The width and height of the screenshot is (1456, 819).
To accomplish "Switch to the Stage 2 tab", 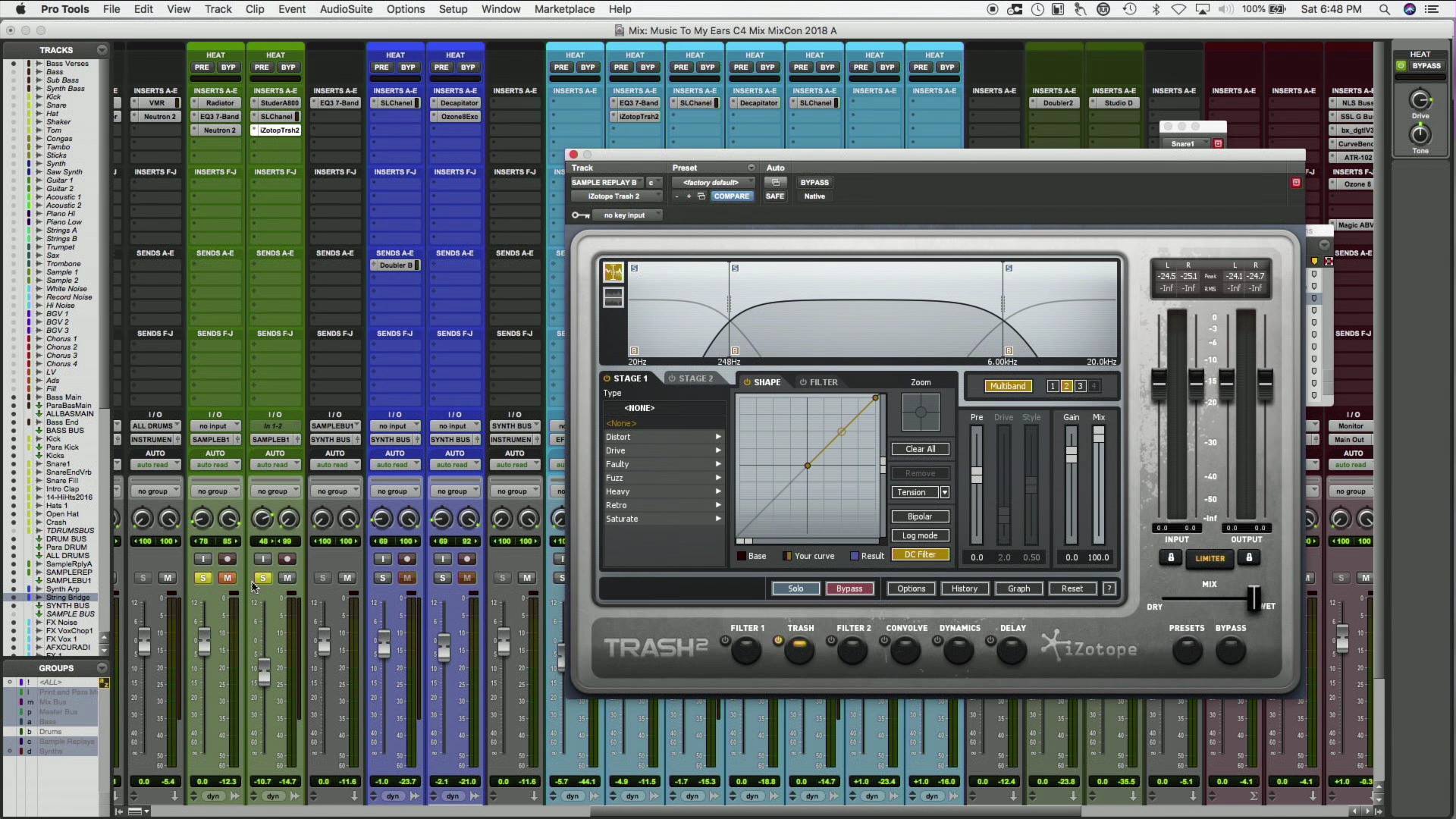I will [x=690, y=378].
